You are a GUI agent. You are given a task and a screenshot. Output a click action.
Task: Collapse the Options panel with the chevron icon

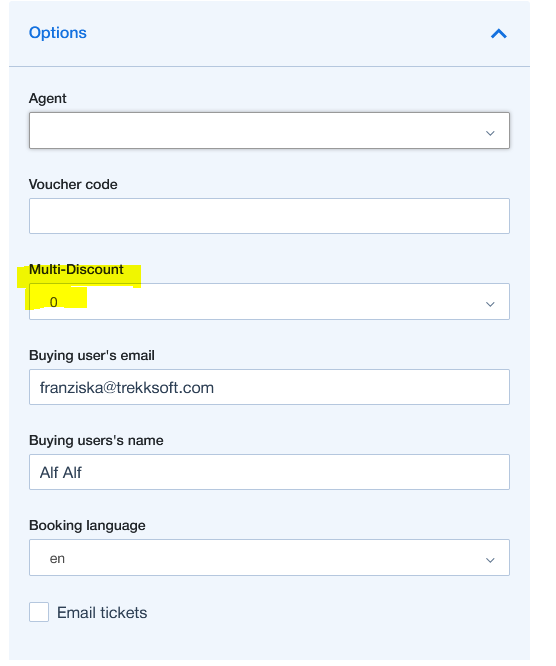[499, 34]
